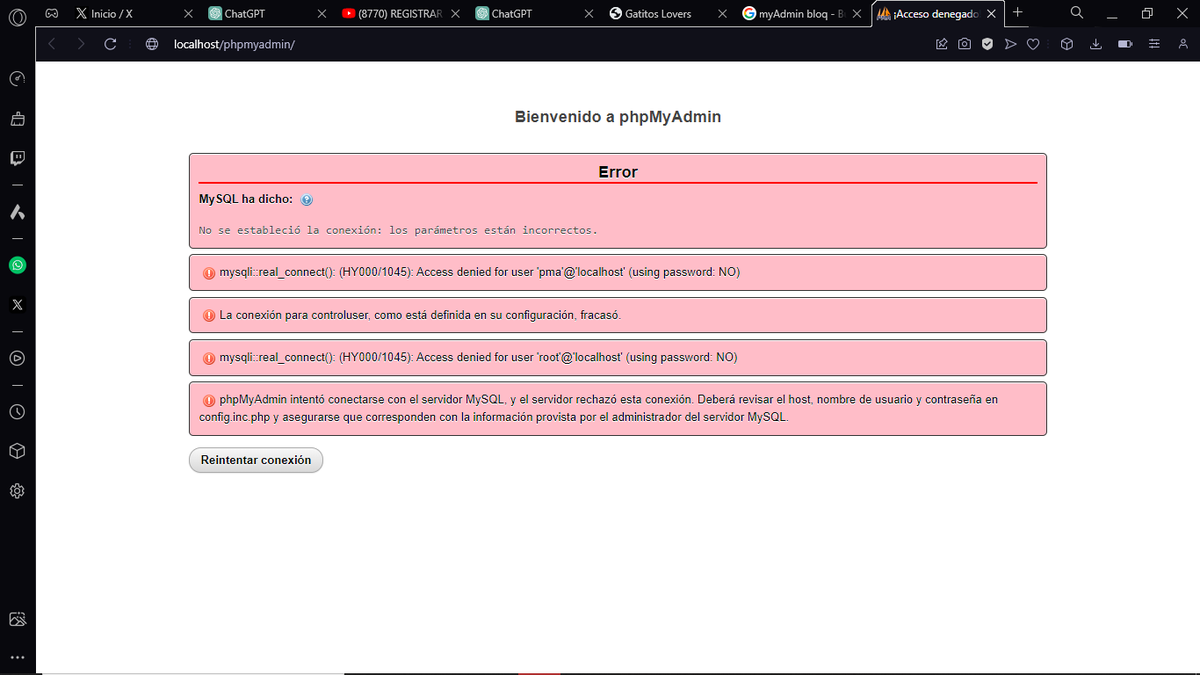The height and width of the screenshot is (675, 1200).
Task: Open a new tab with plus button
Action: click(1017, 13)
